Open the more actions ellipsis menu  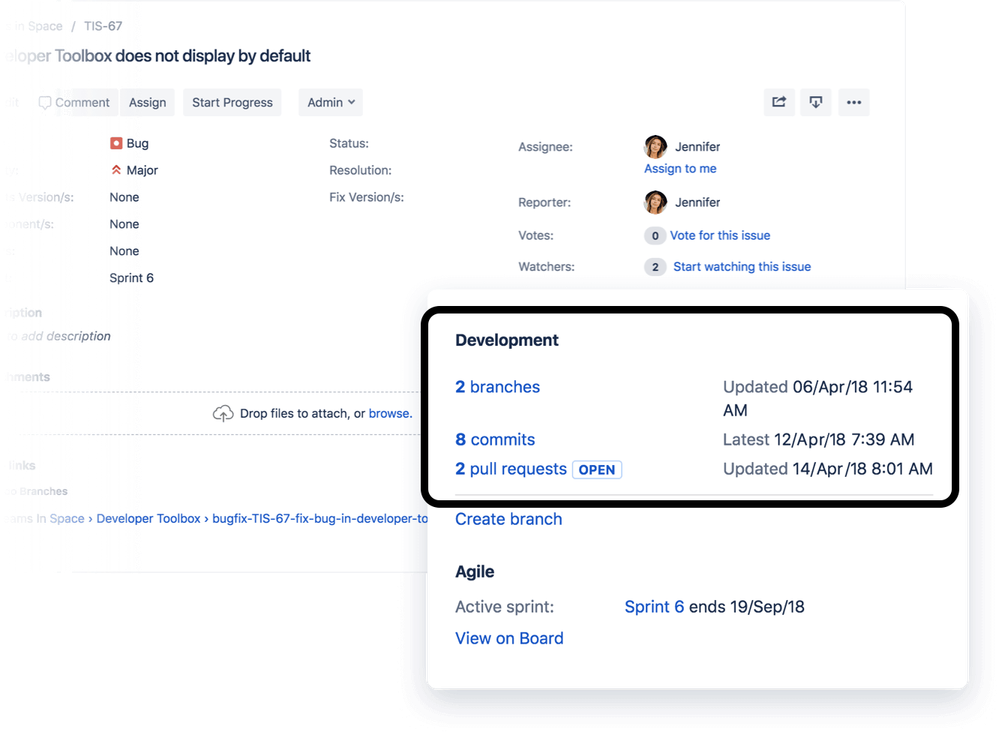(x=854, y=102)
